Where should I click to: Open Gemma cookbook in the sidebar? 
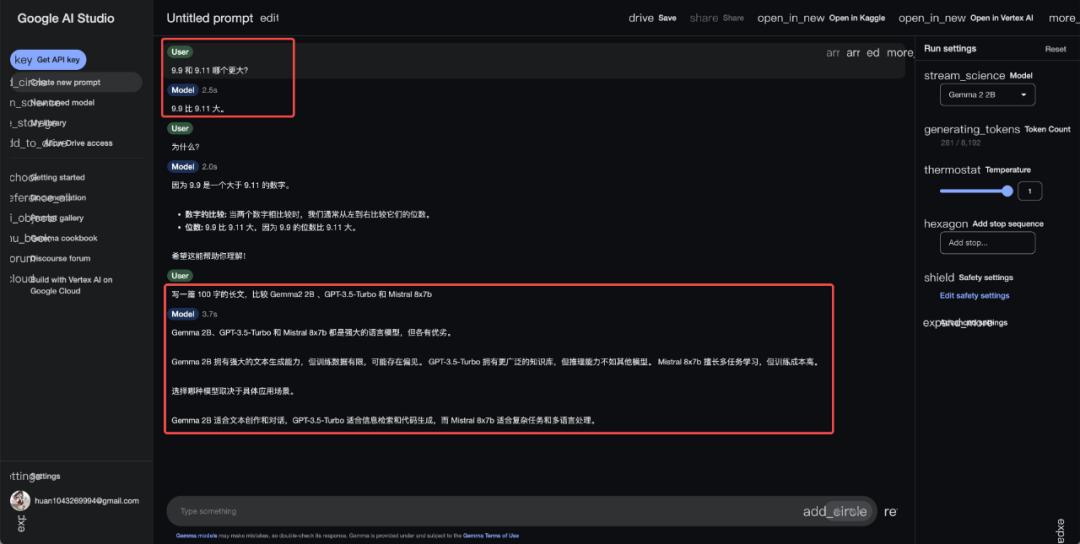pyautogui.click(x=63, y=238)
